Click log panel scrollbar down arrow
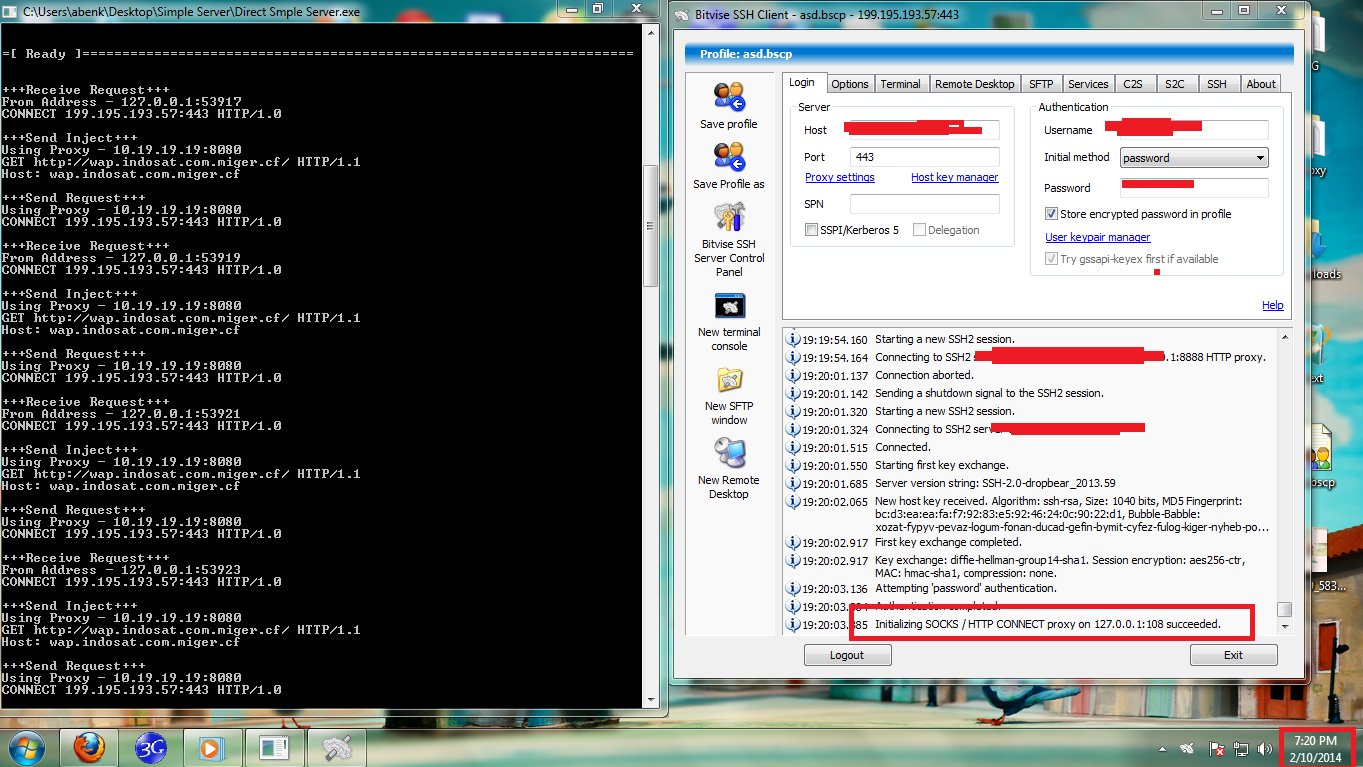 [x=1285, y=627]
